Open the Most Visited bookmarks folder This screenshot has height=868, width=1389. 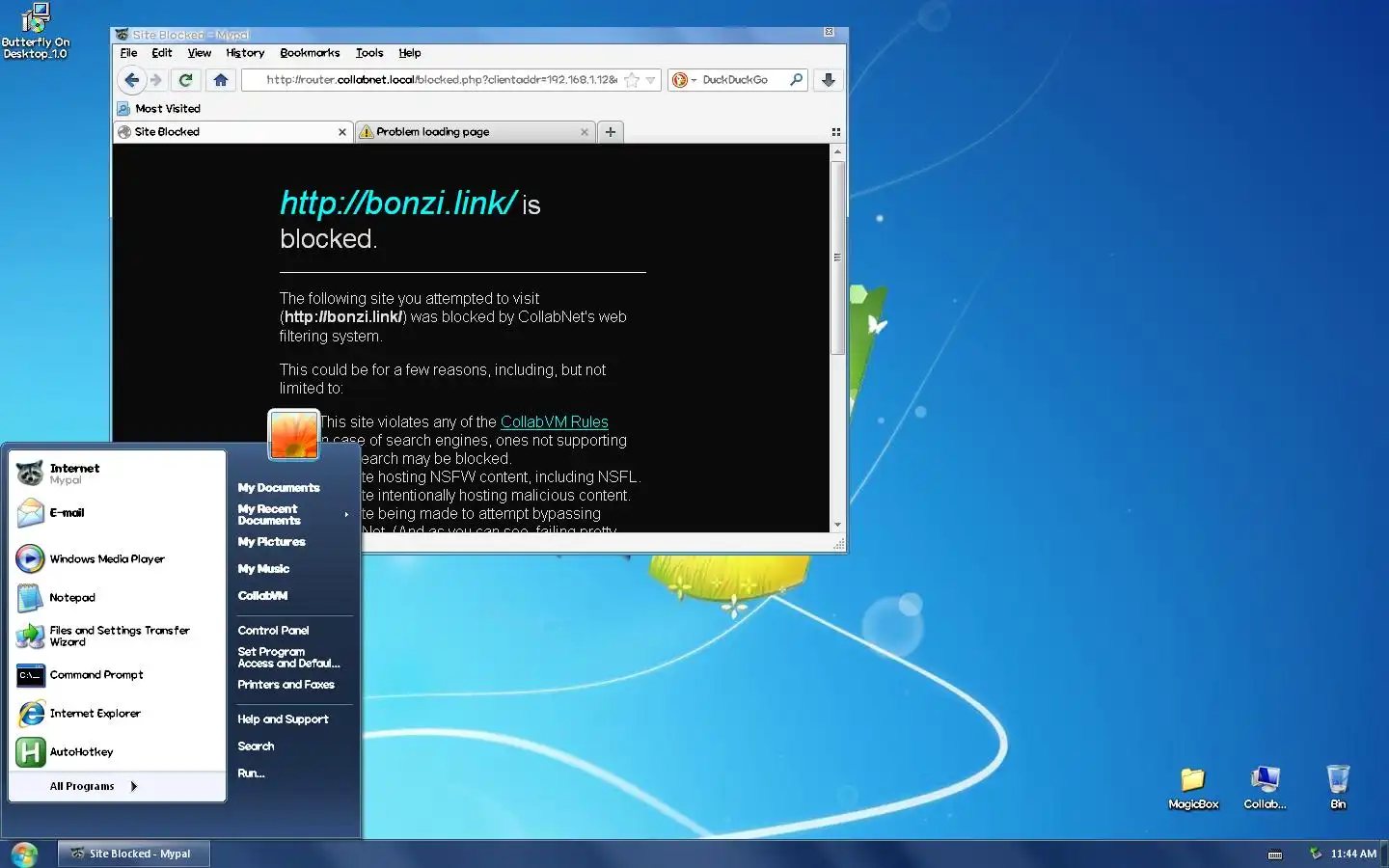(159, 109)
